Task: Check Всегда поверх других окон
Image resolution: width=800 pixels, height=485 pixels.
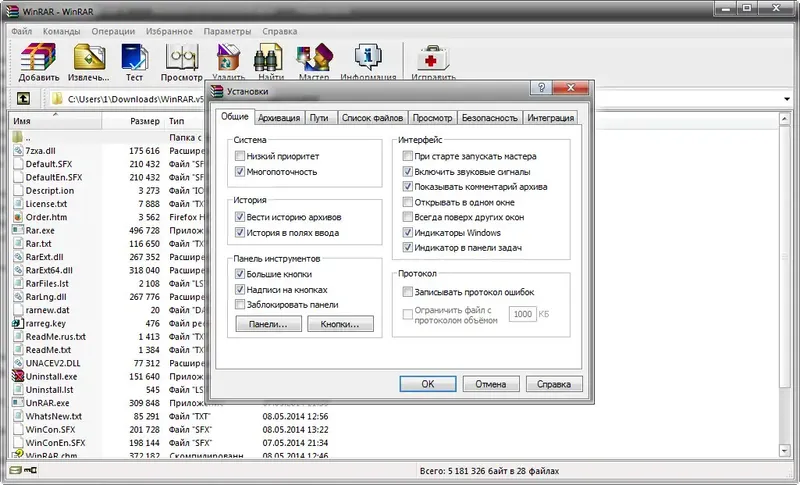Action: [408, 217]
